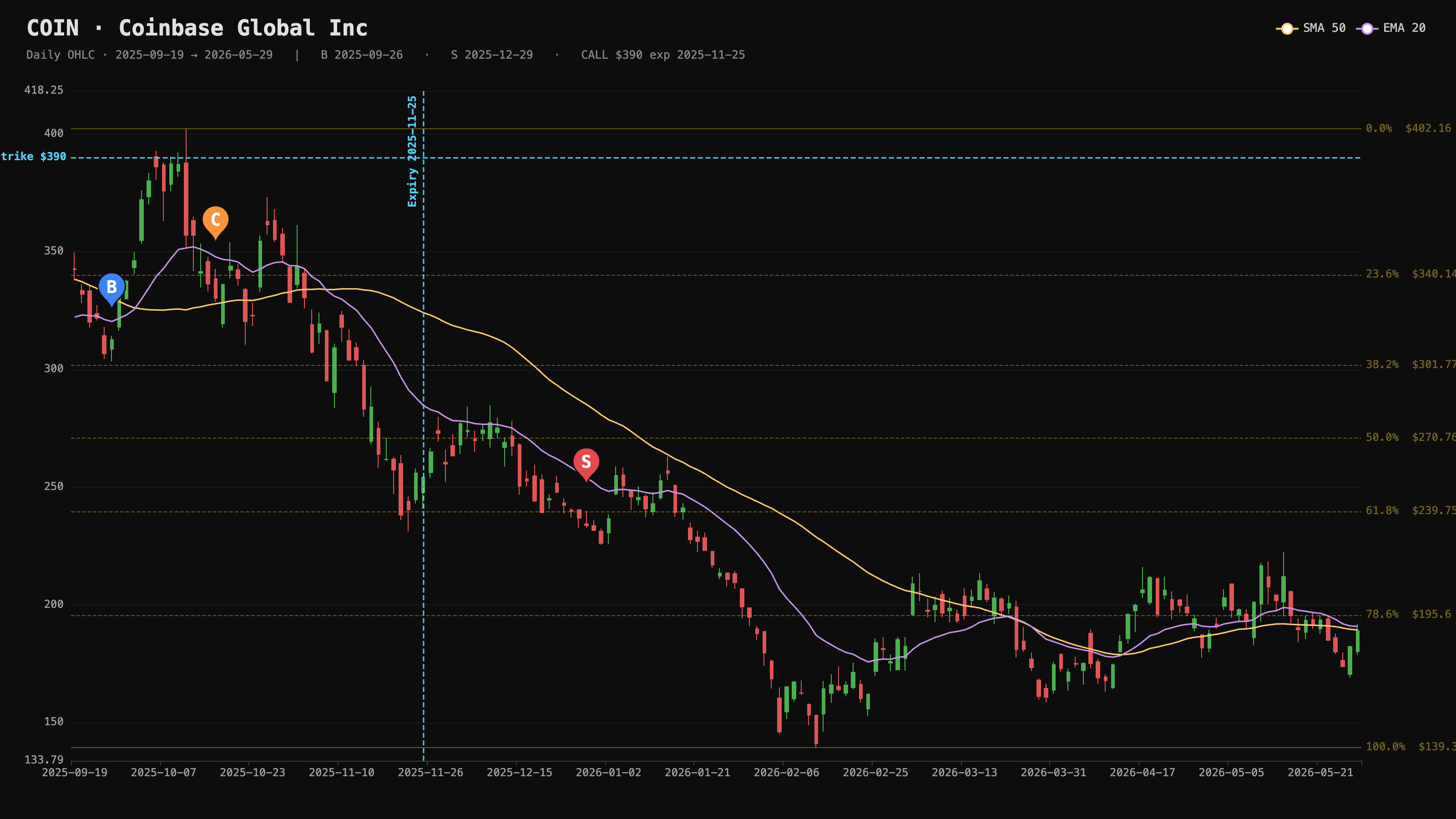Click the 2025-09-19 date axis label
This screenshot has height=819, width=1456.
[75, 773]
